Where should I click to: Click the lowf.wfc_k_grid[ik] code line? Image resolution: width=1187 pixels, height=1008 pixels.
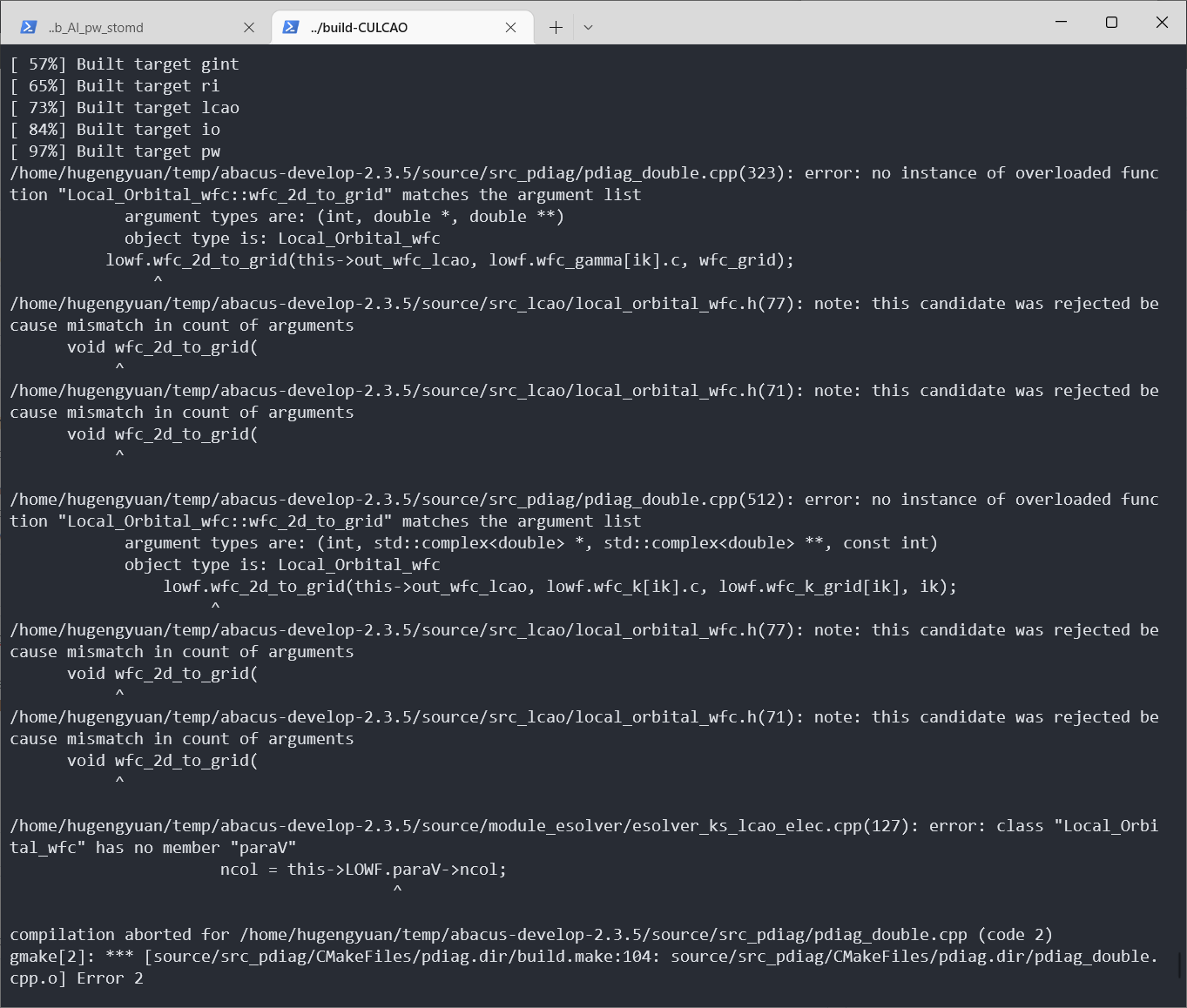pyautogui.click(x=560, y=586)
